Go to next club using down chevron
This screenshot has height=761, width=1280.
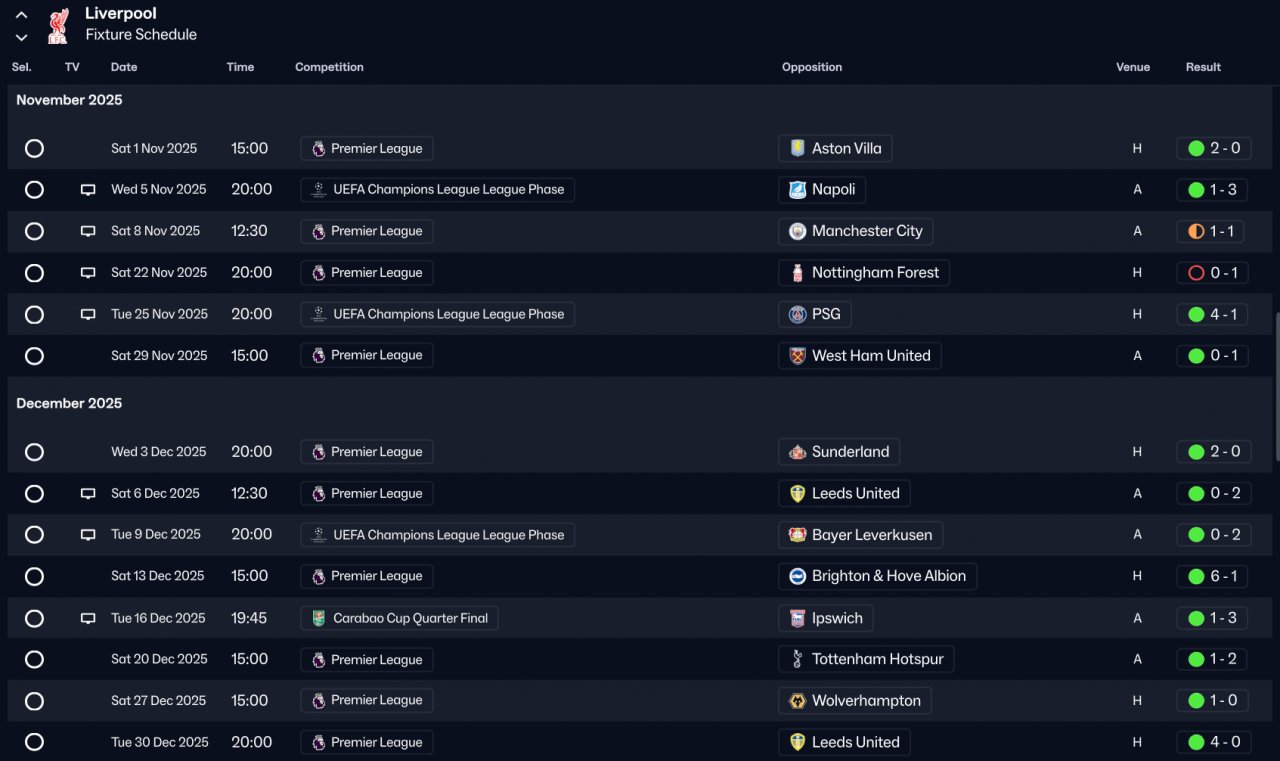coord(21,38)
